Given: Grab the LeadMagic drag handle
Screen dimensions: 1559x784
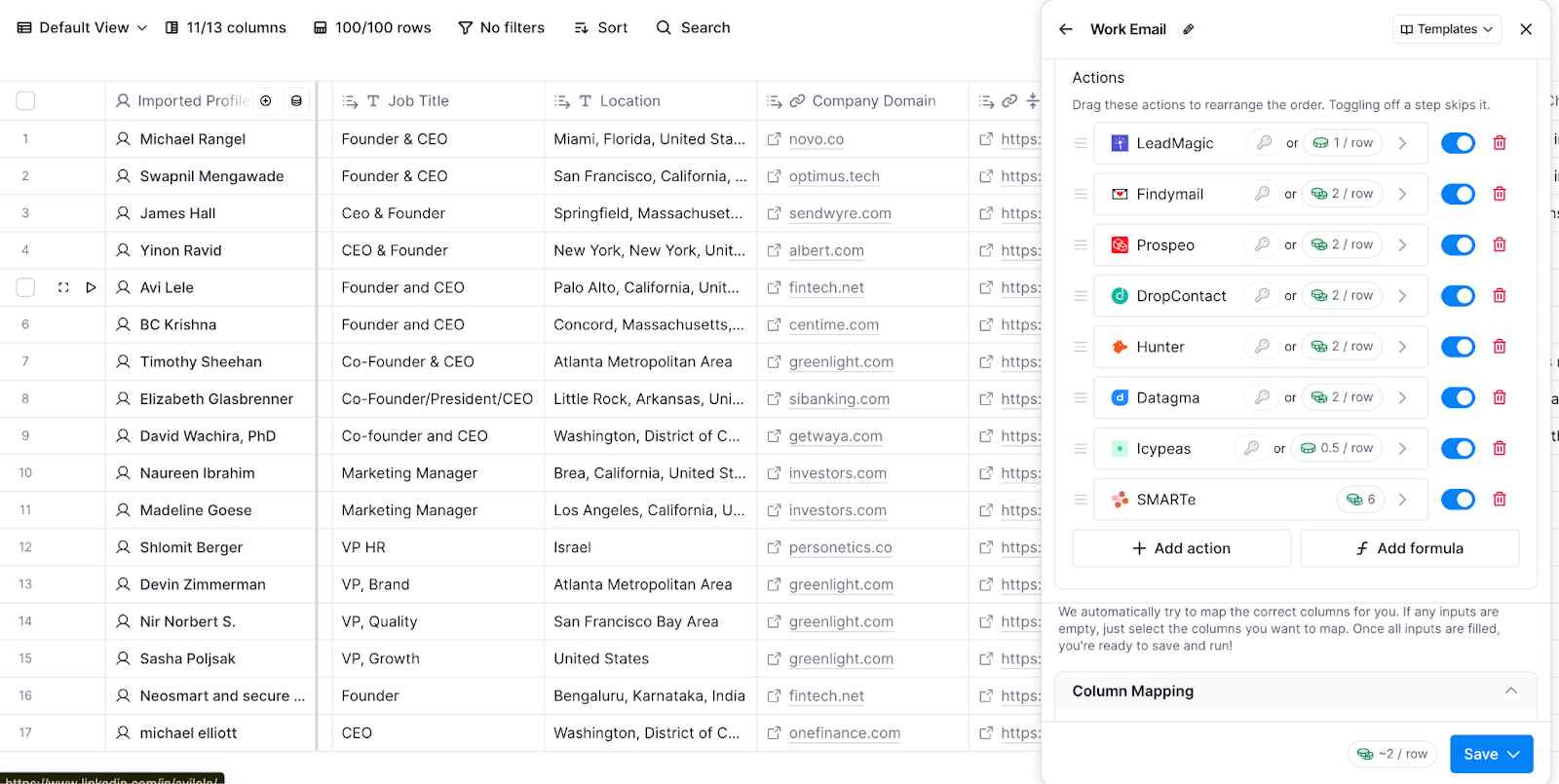Looking at the screenshot, I should (1081, 143).
